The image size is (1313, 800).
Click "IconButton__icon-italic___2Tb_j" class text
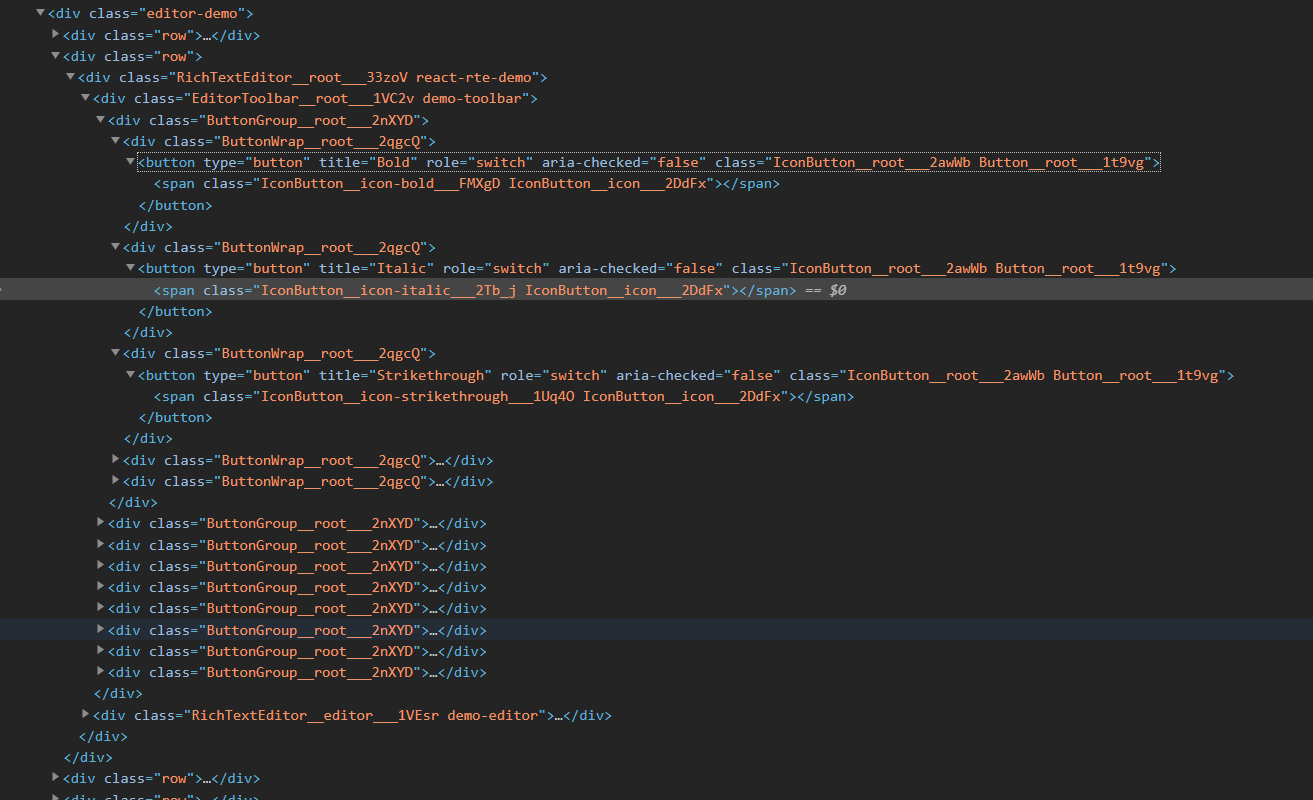pos(389,290)
